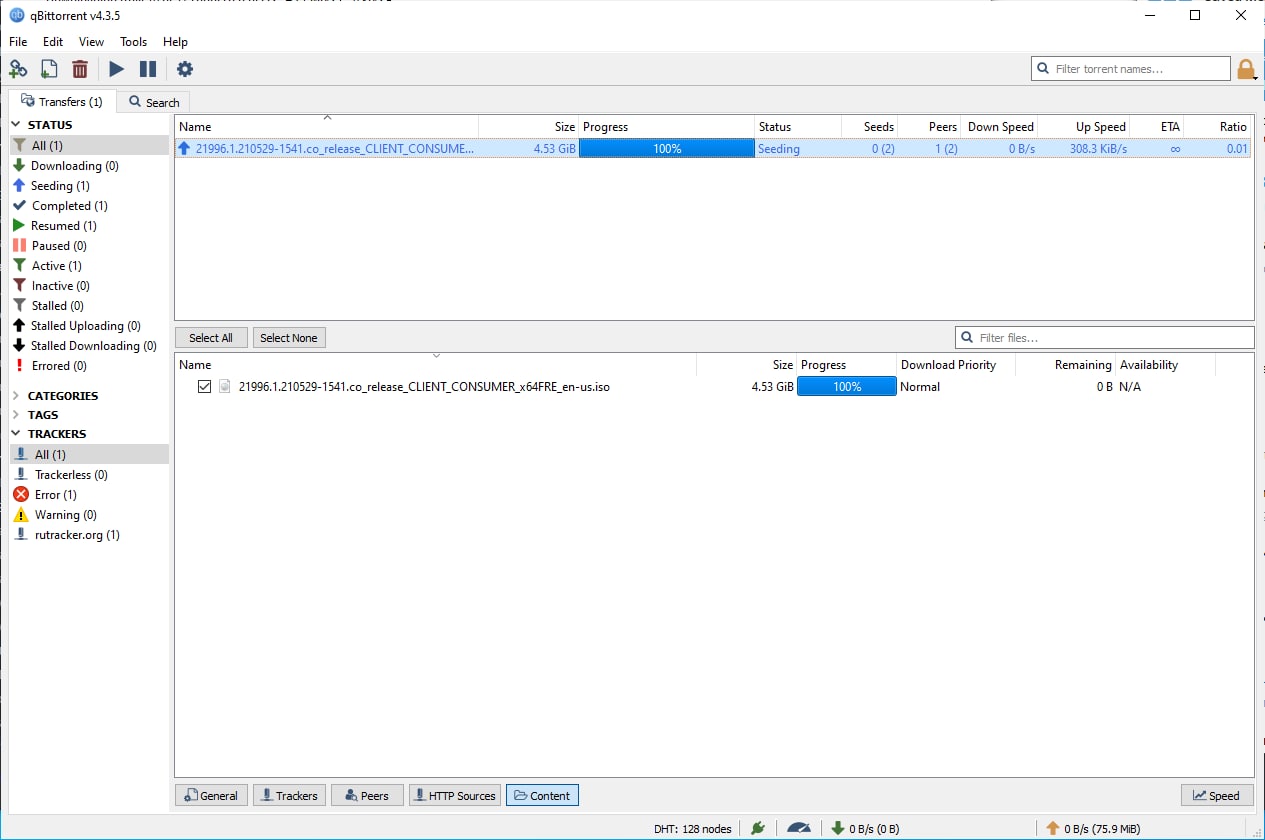This screenshot has width=1265, height=840.
Task: Switch to the Transfers (1) tab
Action: pos(61,101)
